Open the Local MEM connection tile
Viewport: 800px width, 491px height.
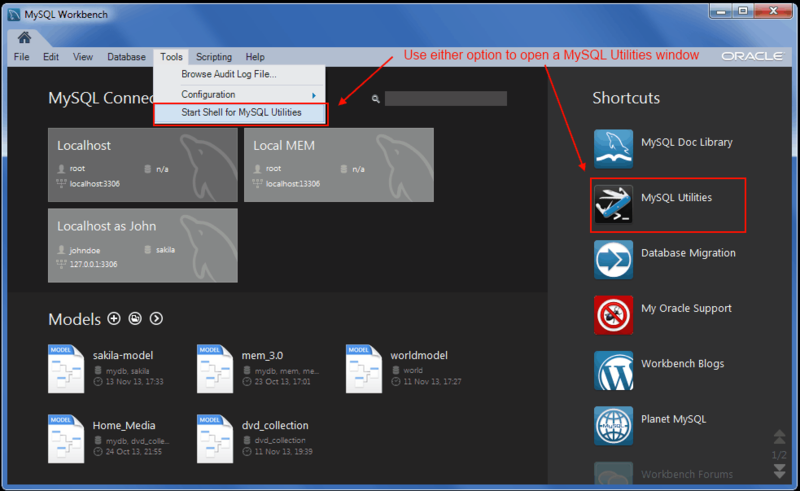339,165
